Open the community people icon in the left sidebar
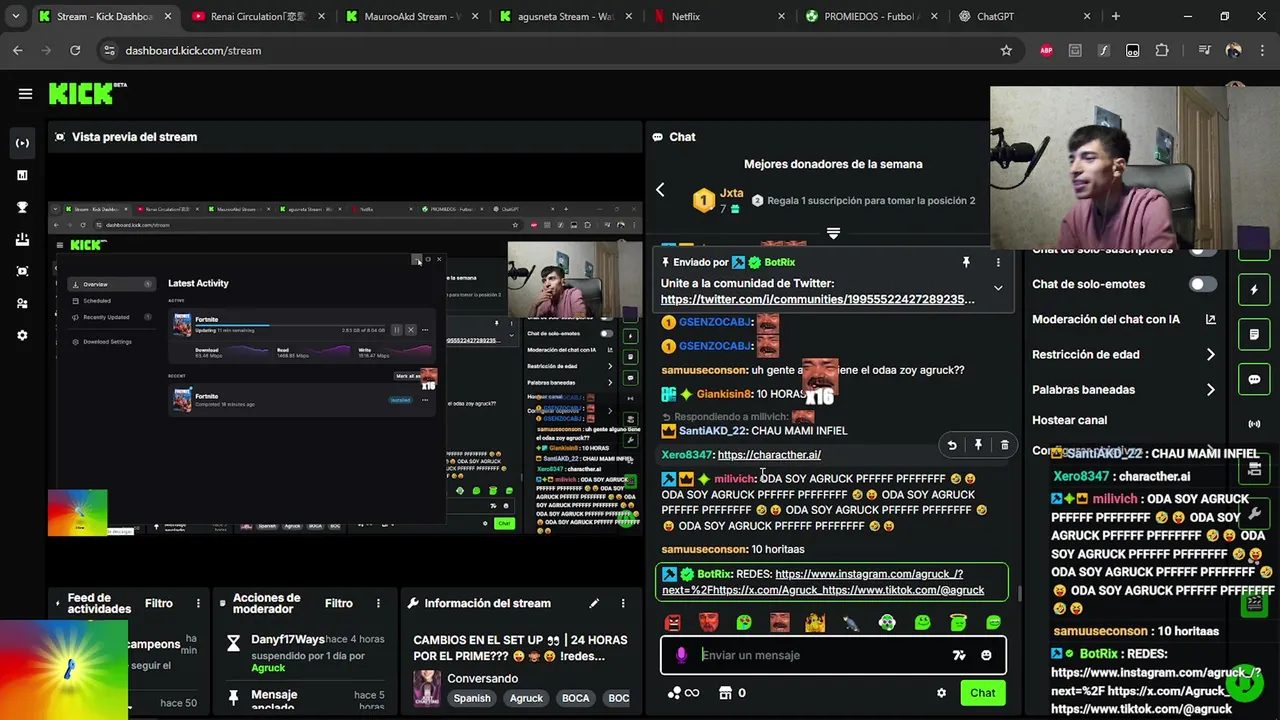 (x=22, y=303)
